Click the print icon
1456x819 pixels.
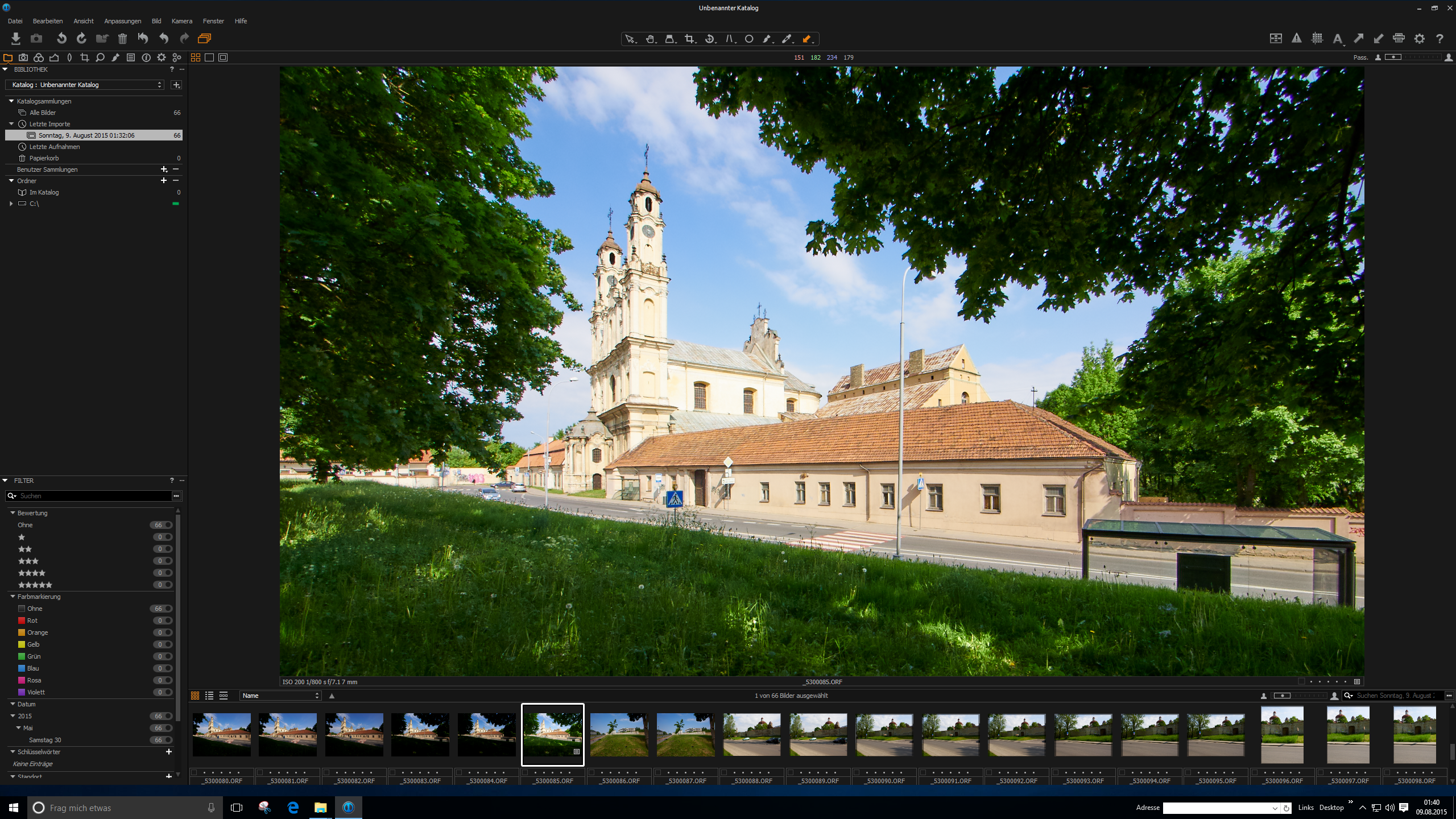point(1399,38)
